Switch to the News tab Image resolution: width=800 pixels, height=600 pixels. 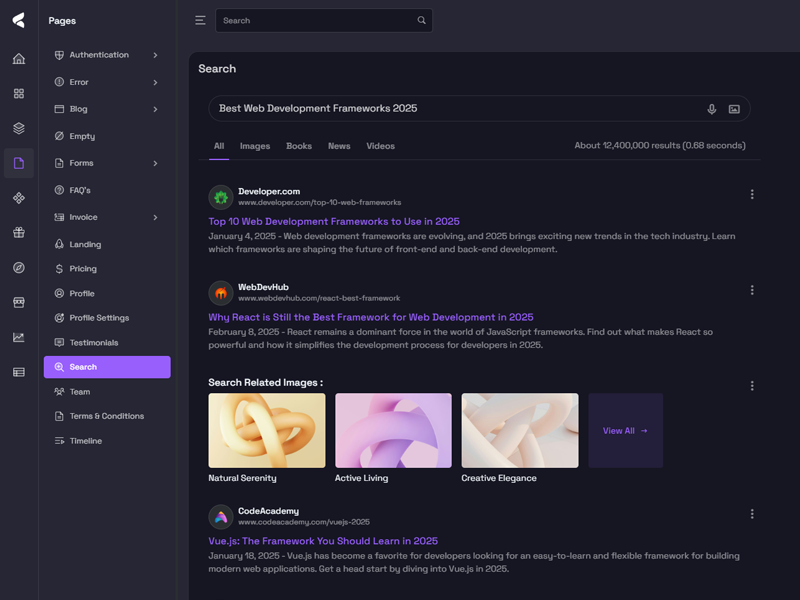(x=339, y=146)
